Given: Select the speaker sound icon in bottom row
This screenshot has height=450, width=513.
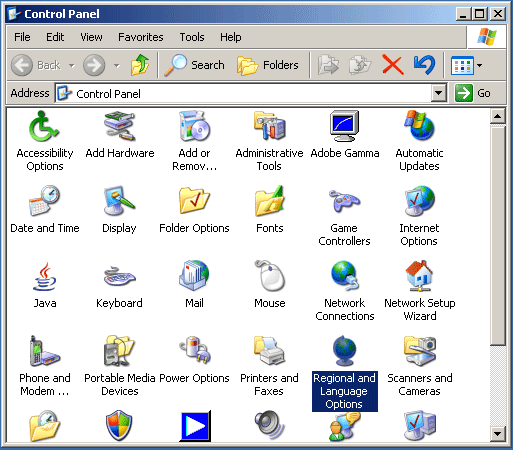Looking at the screenshot, I should click(x=269, y=425).
